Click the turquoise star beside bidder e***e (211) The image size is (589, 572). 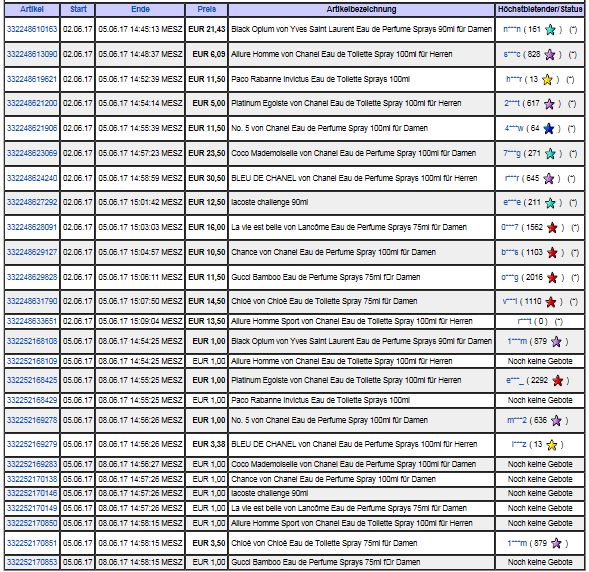coord(550,203)
